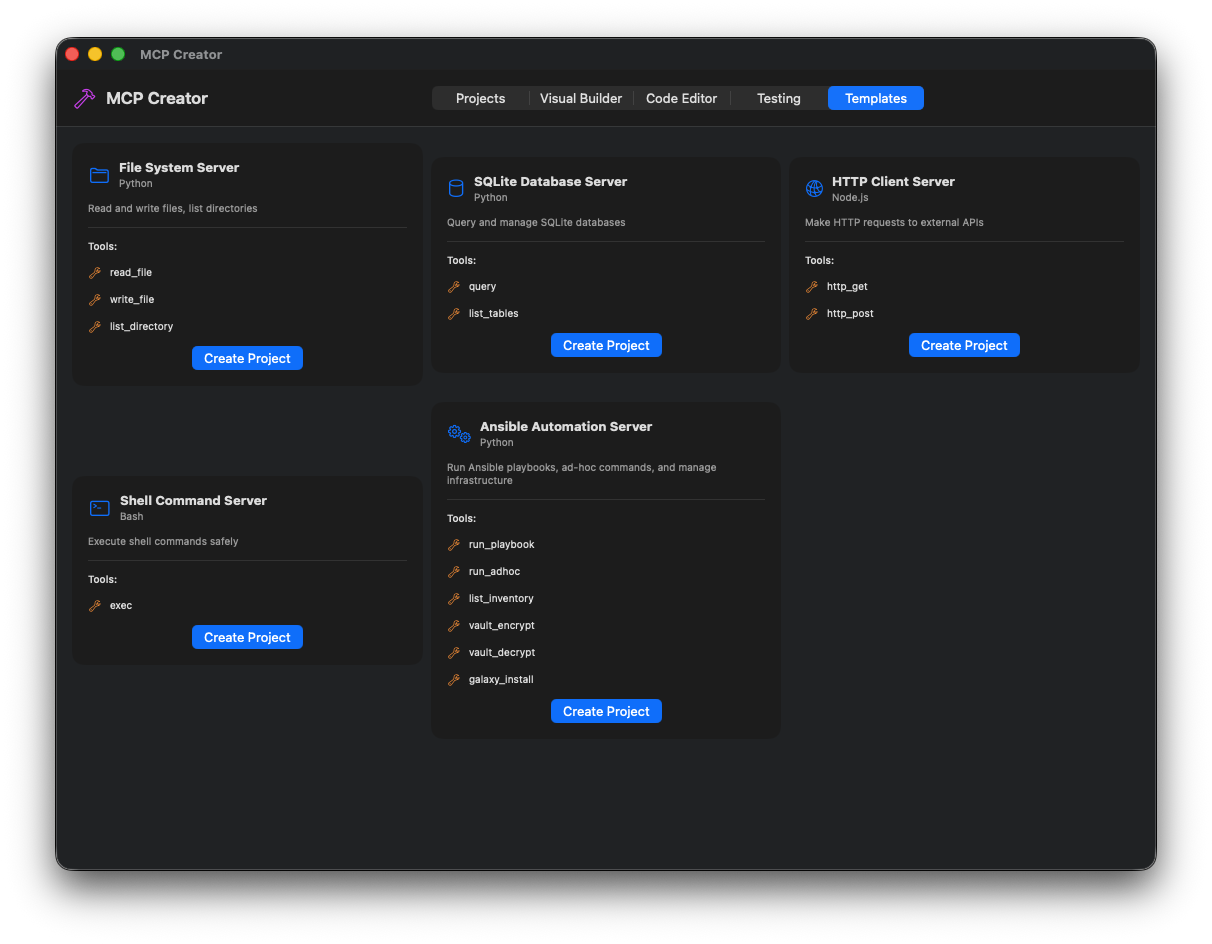Click the wrench icon beside vault_encrypt
Image resolution: width=1212 pixels, height=944 pixels.
coord(455,625)
